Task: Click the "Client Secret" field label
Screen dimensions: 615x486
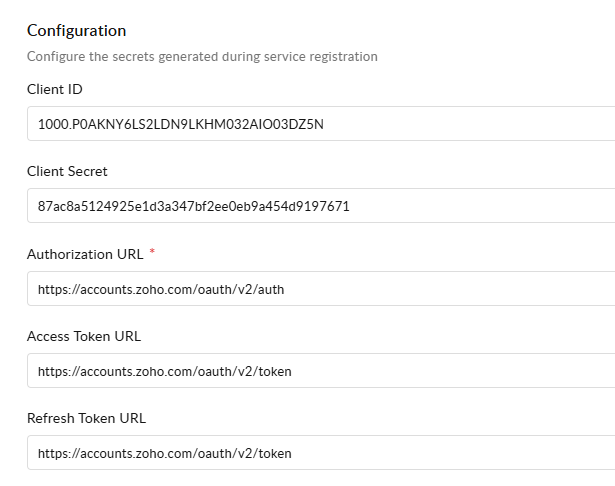Action: pos(67,171)
